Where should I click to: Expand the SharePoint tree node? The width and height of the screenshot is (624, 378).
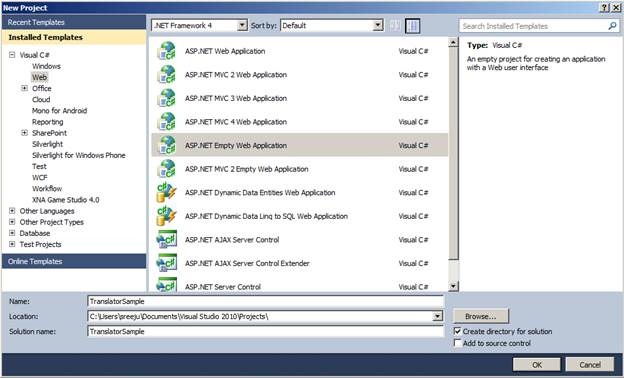click(25, 133)
